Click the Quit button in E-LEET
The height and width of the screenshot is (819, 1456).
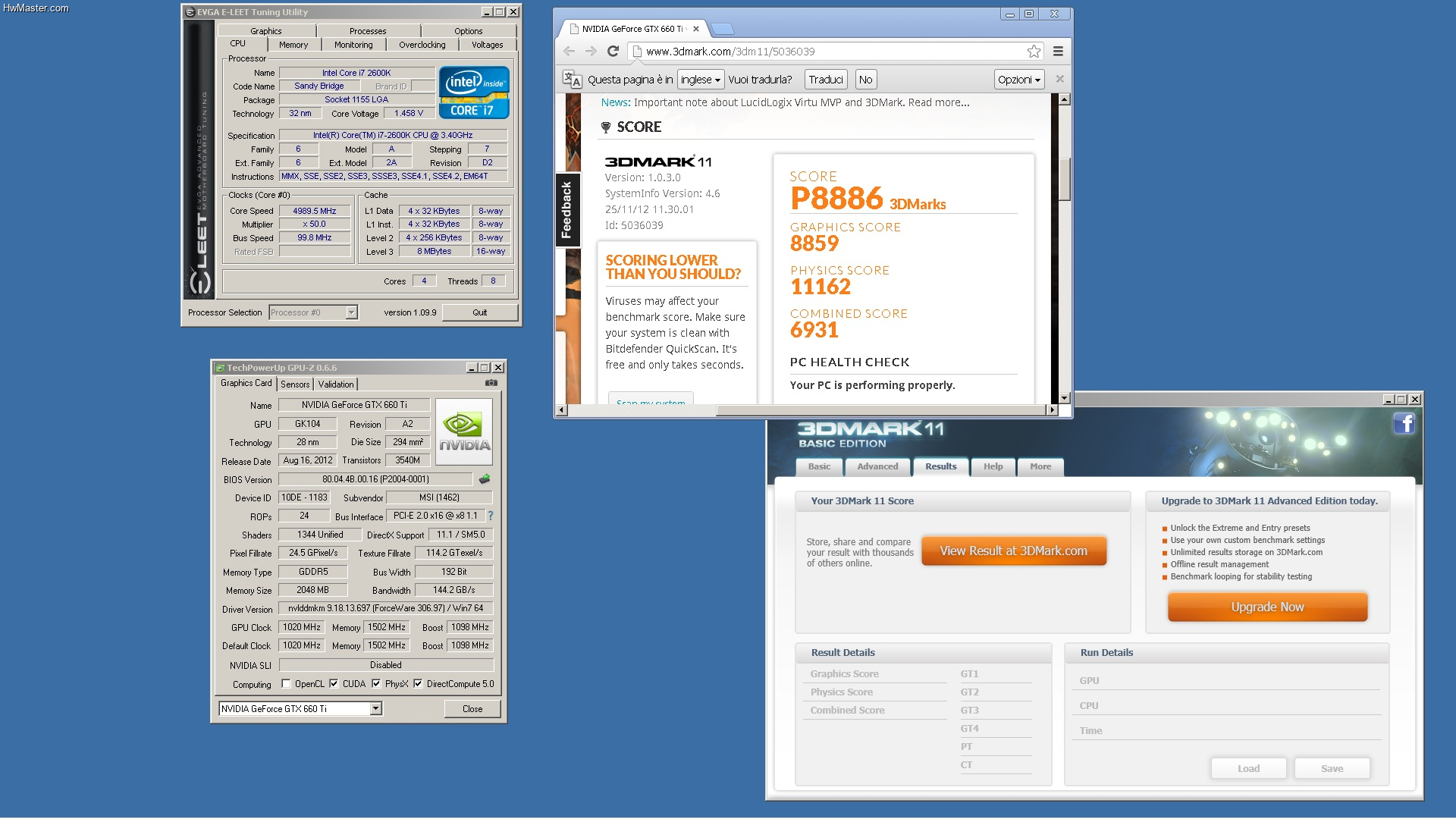pyautogui.click(x=480, y=312)
